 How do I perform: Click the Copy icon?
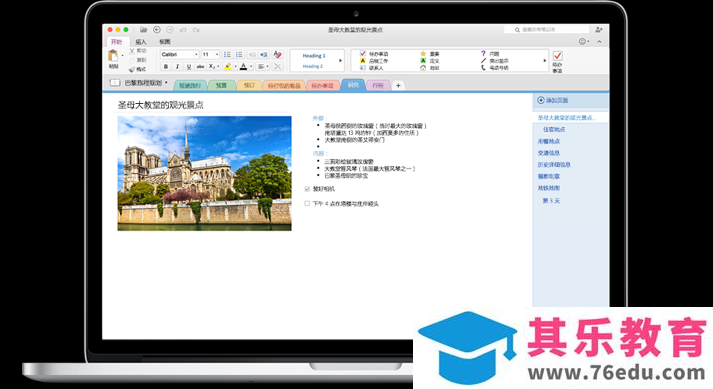pyautogui.click(x=132, y=60)
